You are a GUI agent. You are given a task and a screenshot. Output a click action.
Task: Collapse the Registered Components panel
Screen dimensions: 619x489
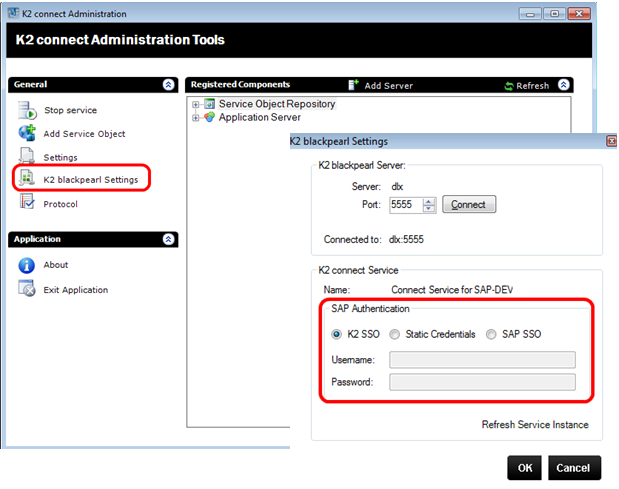[x=564, y=85]
